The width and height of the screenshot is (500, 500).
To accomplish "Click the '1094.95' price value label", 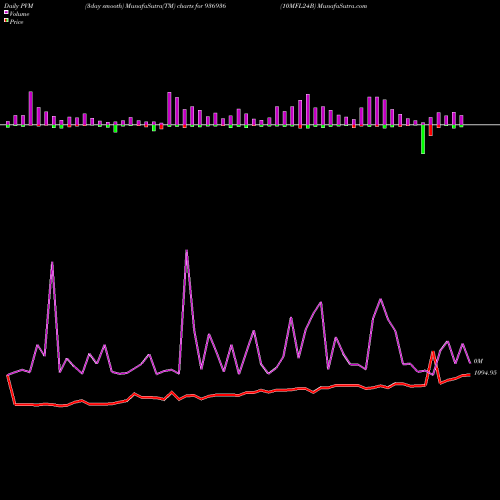I will (x=485, y=373).
